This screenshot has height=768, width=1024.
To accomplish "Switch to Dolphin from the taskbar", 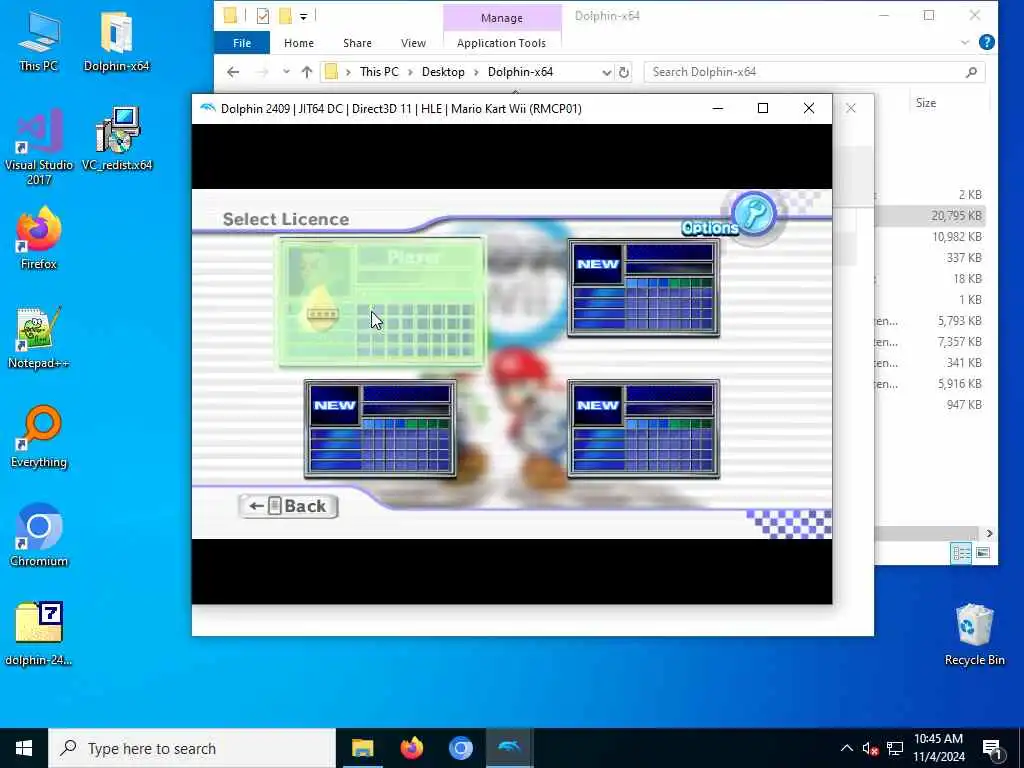I will [x=509, y=748].
